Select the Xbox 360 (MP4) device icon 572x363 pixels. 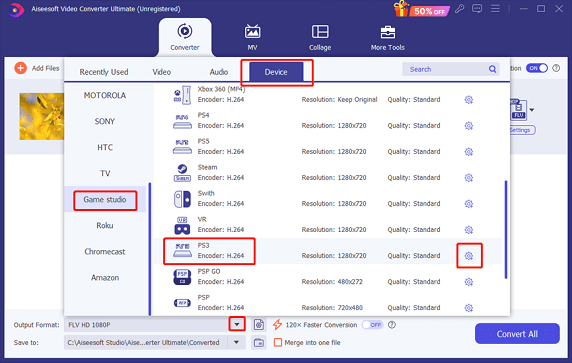coord(182,95)
